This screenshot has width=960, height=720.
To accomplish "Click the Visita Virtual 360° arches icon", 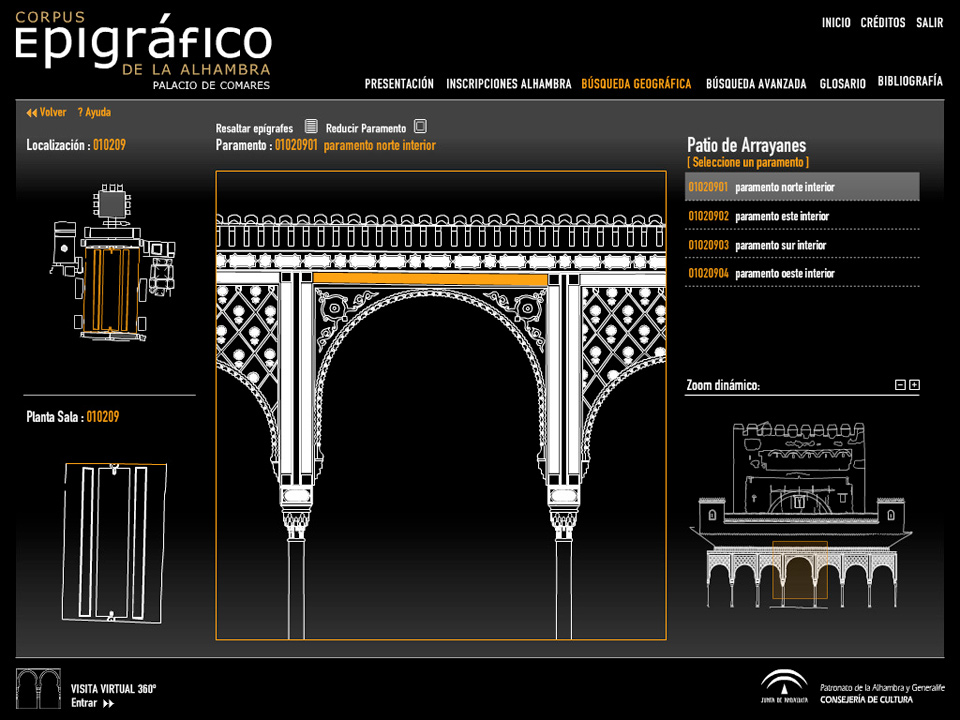I will pyautogui.click(x=38, y=688).
